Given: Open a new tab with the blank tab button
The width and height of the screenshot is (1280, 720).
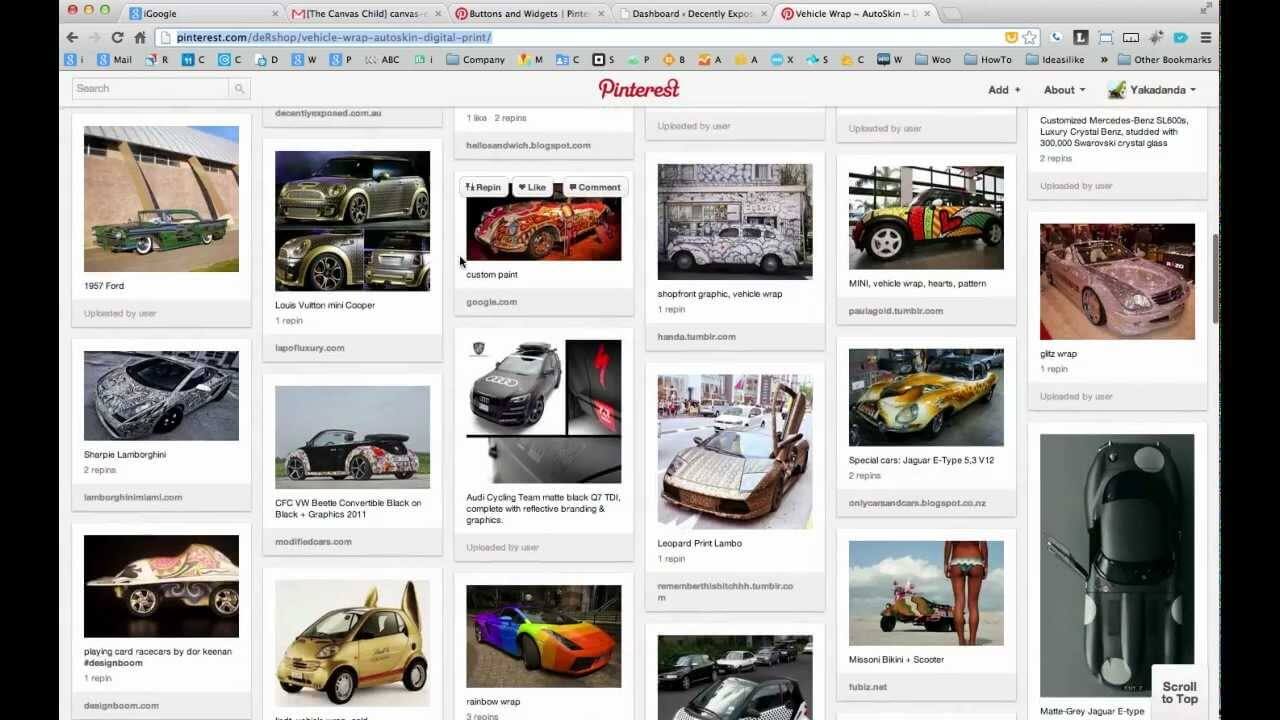Looking at the screenshot, I should point(950,14).
